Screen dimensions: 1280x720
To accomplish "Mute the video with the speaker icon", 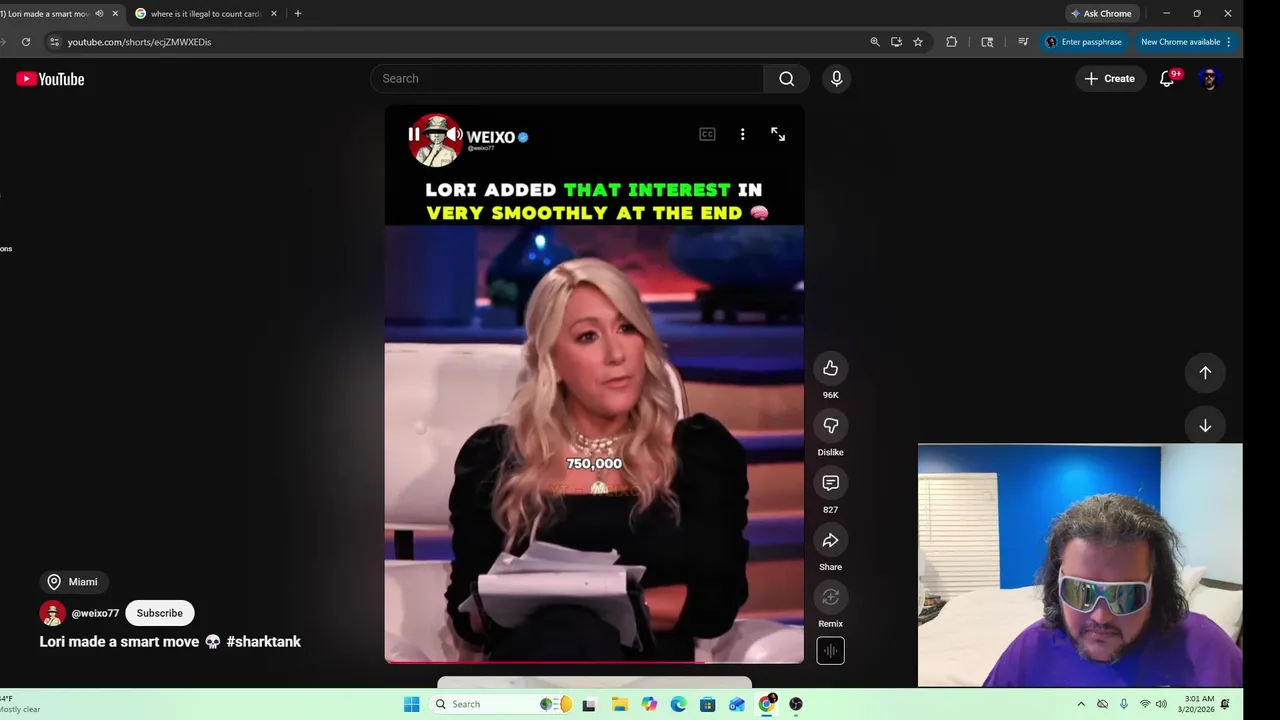I will pos(454,134).
